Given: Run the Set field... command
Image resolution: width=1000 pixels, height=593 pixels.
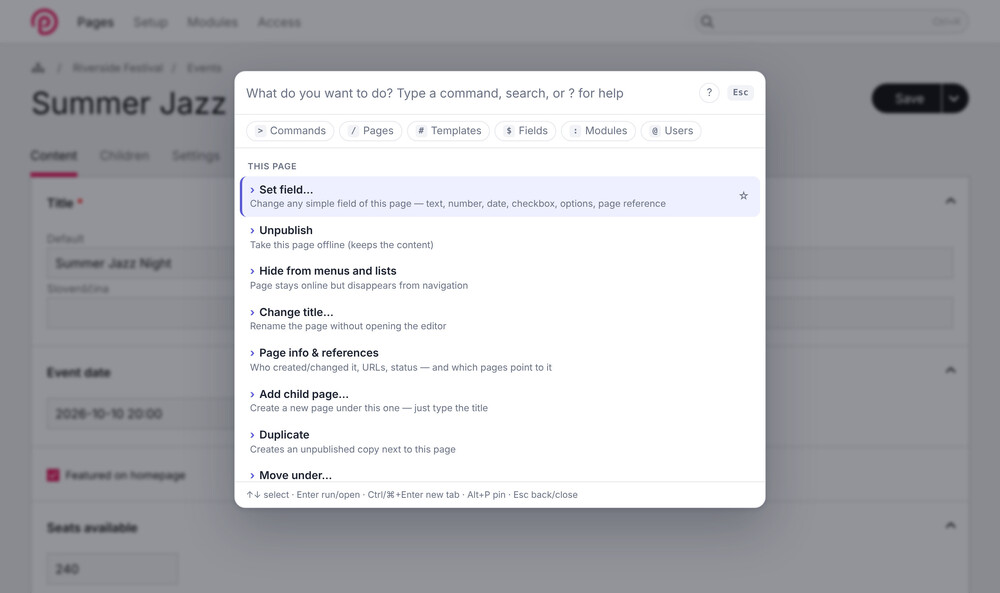Looking at the screenshot, I should point(500,196).
